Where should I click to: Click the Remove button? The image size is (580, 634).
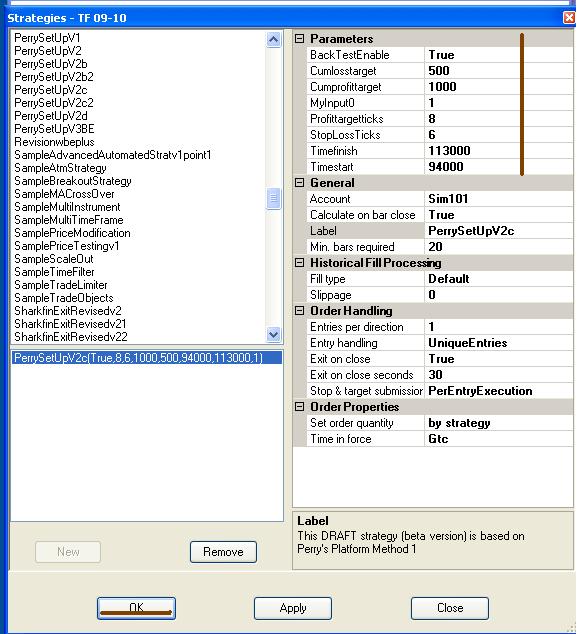pos(223,552)
